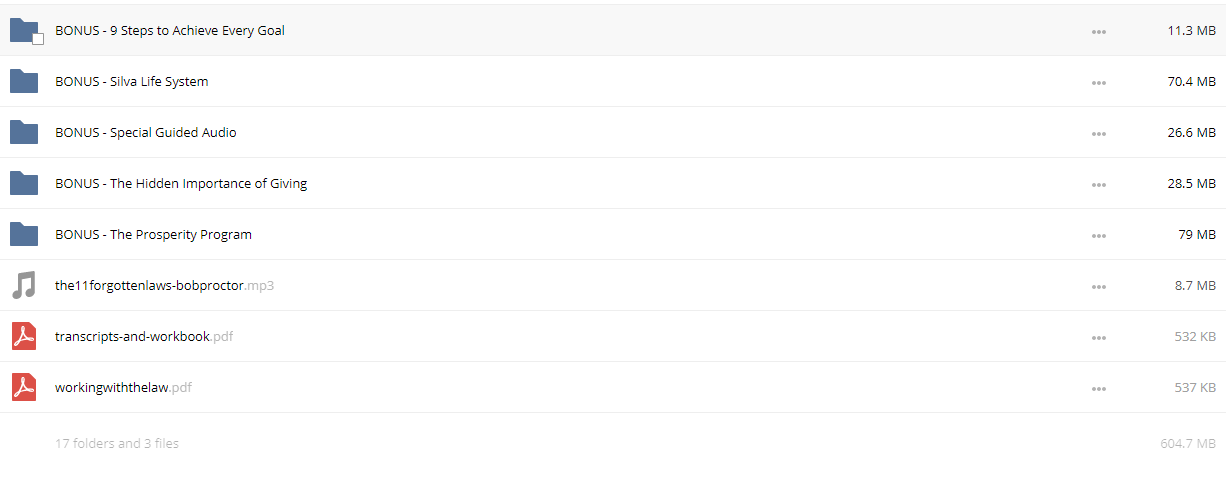Open ellipsis menu for The Hidden Importance of Giving
Image resolution: width=1226 pixels, height=478 pixels.
click(x=1099, y=184)
